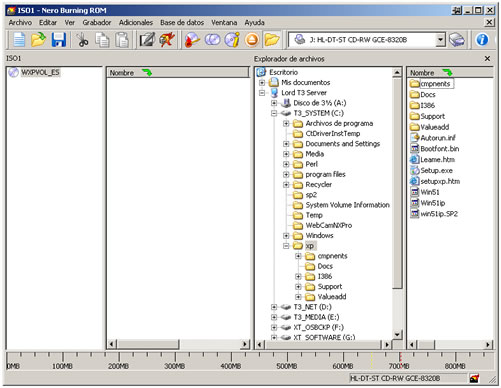Expand the Documents and Settings folder
Image resolution: width=501 pixels, height=388 pixels.
(x=286, y=144)
